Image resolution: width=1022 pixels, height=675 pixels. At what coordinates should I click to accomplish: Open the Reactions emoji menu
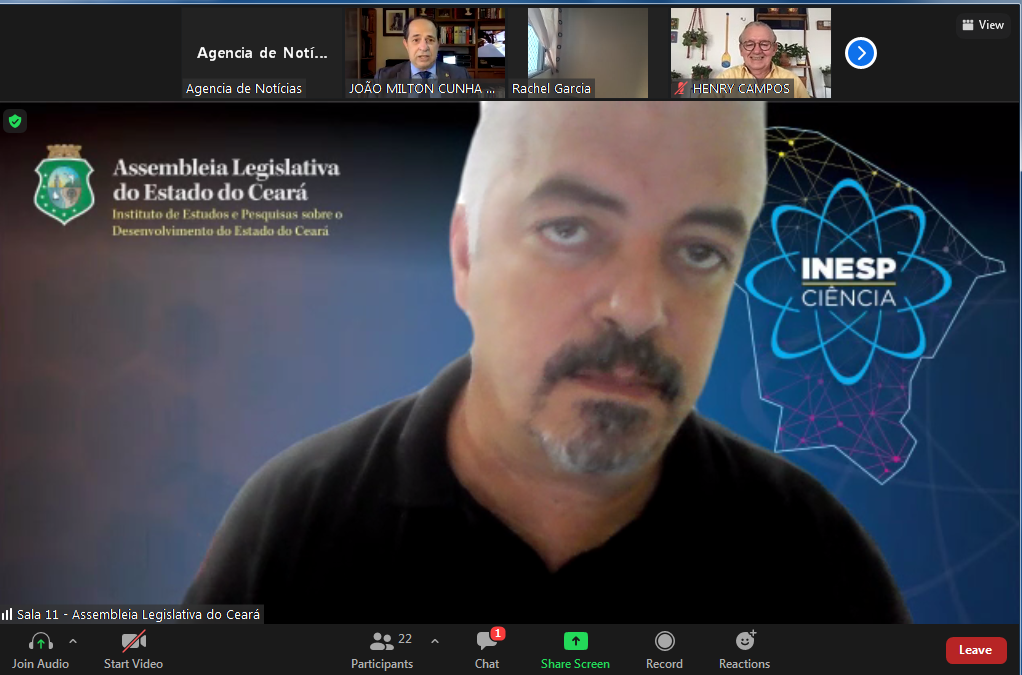744,641
